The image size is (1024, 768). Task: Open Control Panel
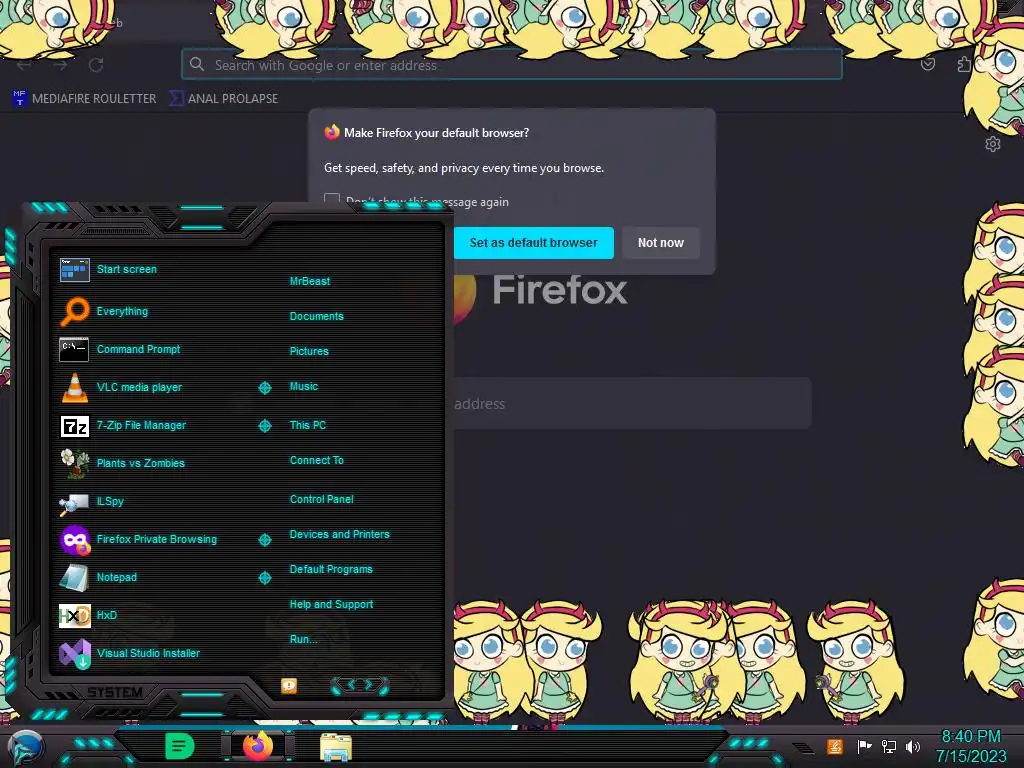[x=321, y=499]
